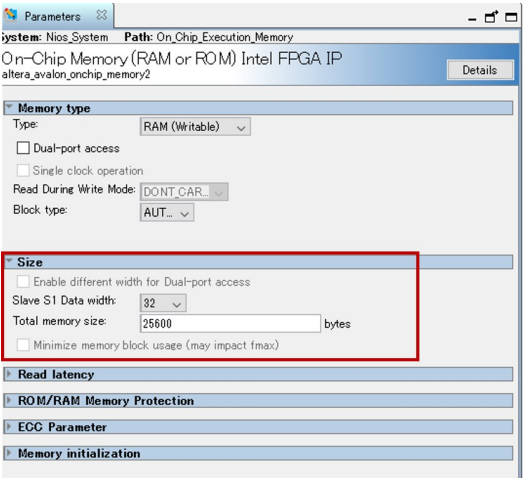Open Read During Write Mode dropdown
This screenshot has height=480, width=523.
[184, 192]
